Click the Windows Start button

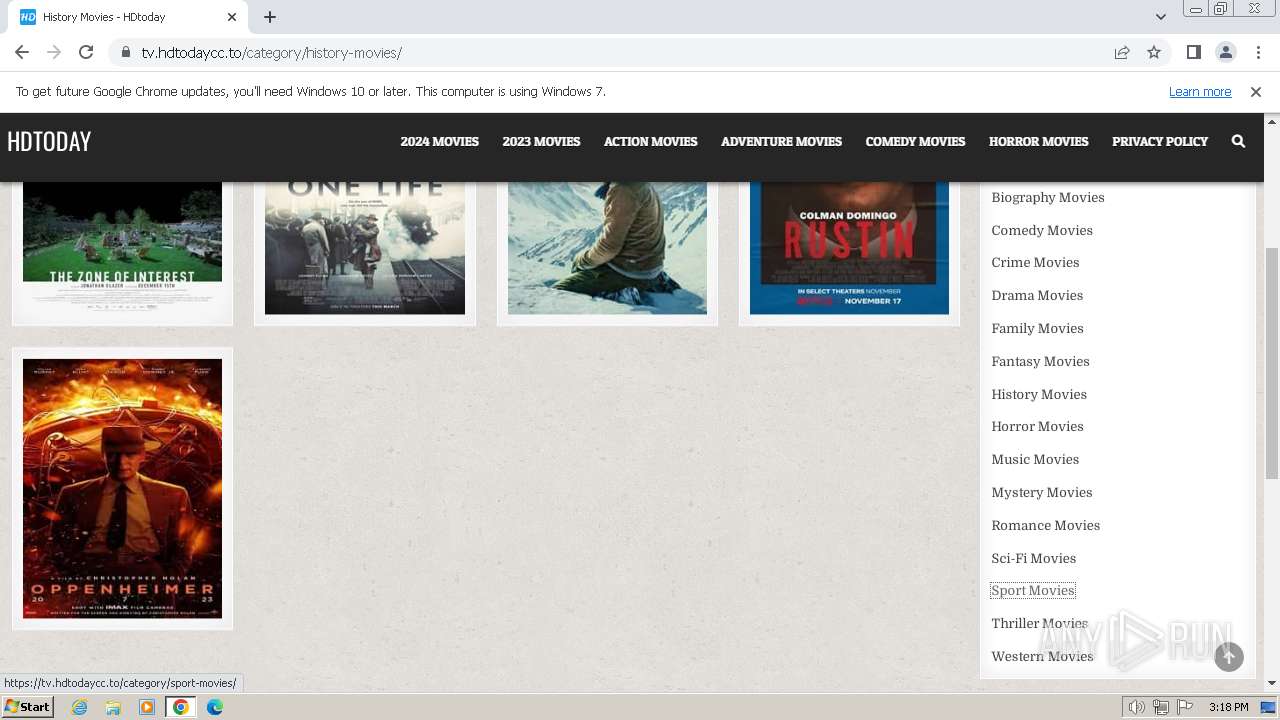[28, 707]
